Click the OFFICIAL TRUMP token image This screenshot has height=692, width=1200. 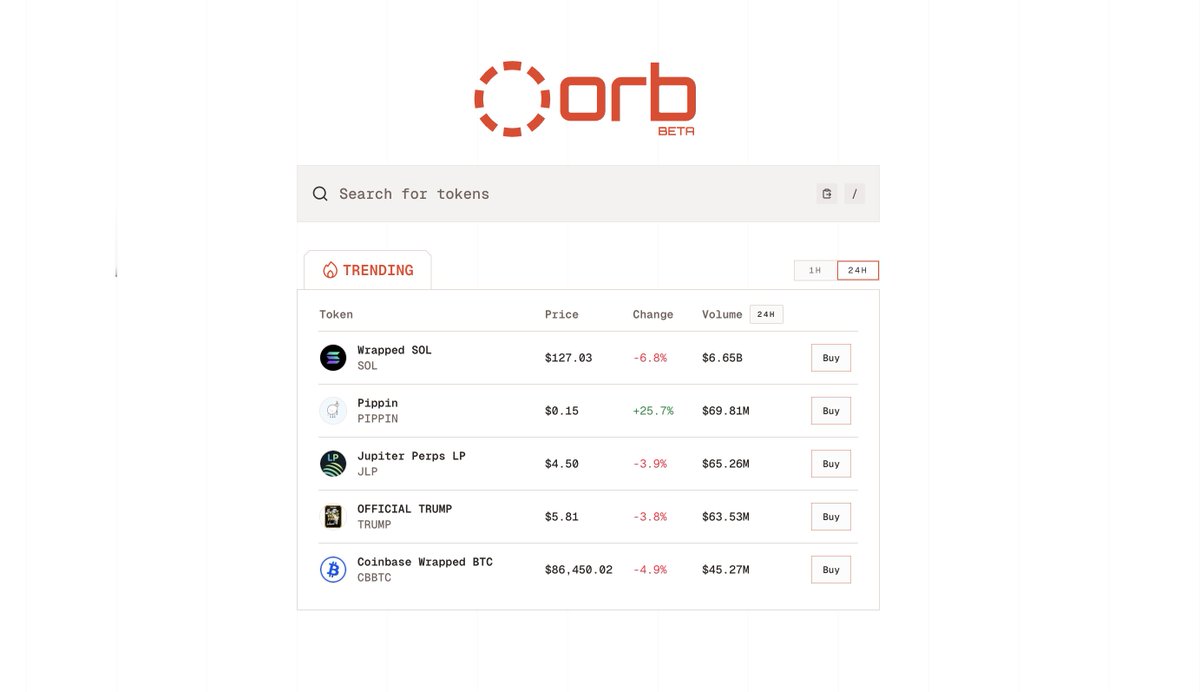pyautogui.click(x=333, y=516)
